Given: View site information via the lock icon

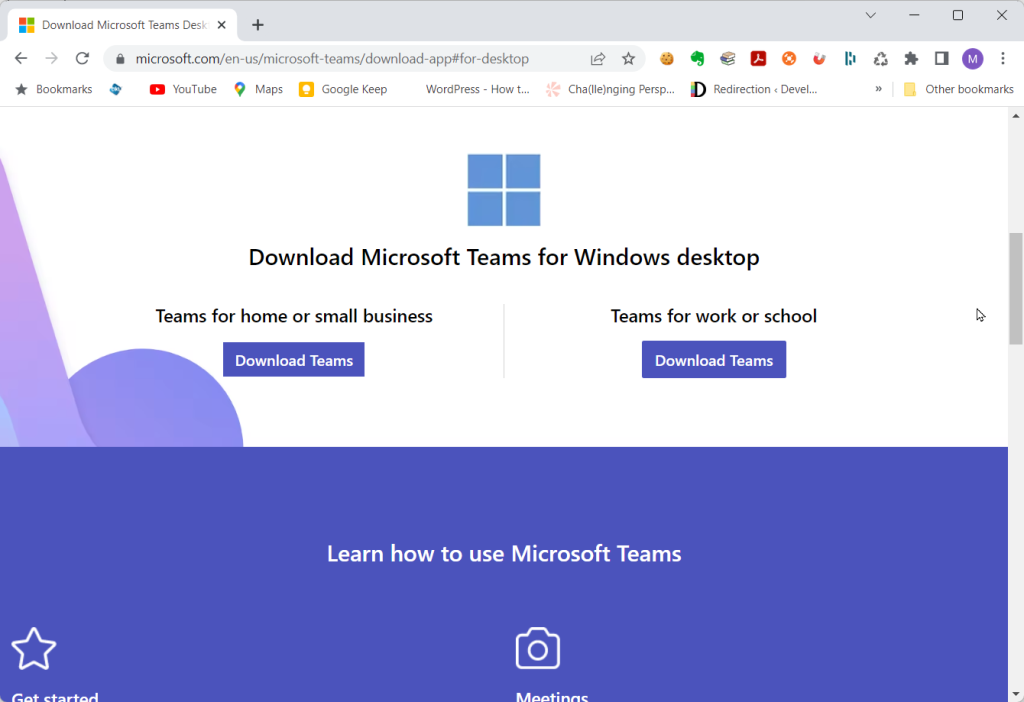Looking at the screenshot, I should [120, 59].
